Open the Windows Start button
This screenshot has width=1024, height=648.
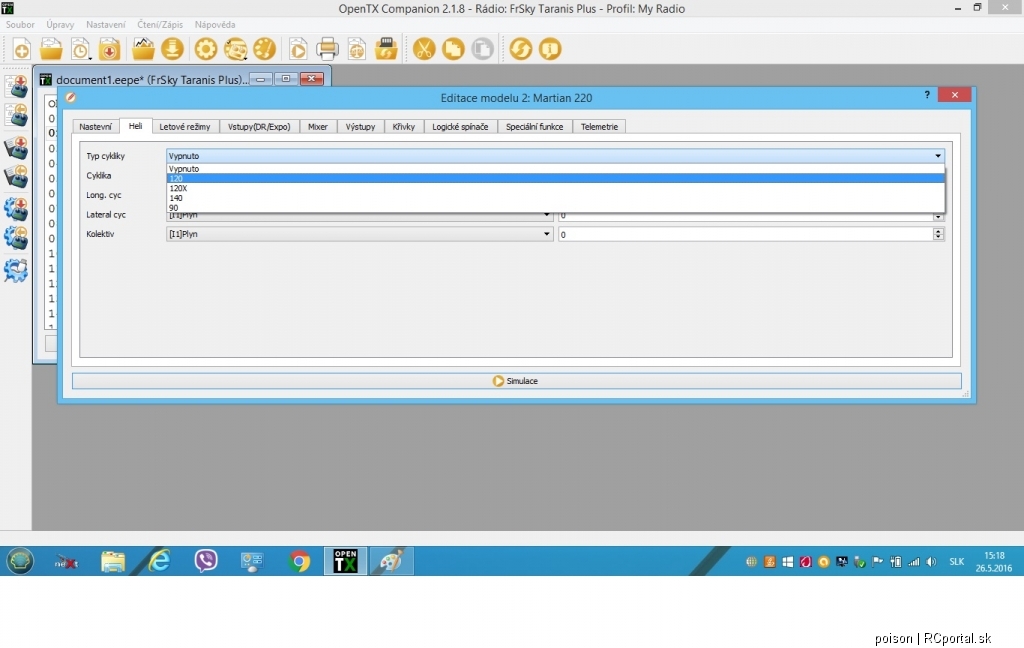coord(20,560)
